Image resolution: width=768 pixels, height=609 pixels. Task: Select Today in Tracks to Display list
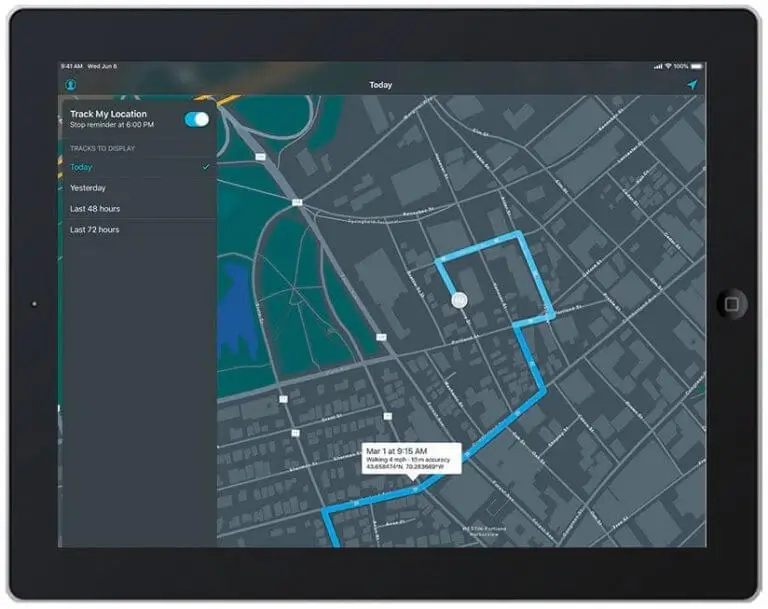point(81,167)
